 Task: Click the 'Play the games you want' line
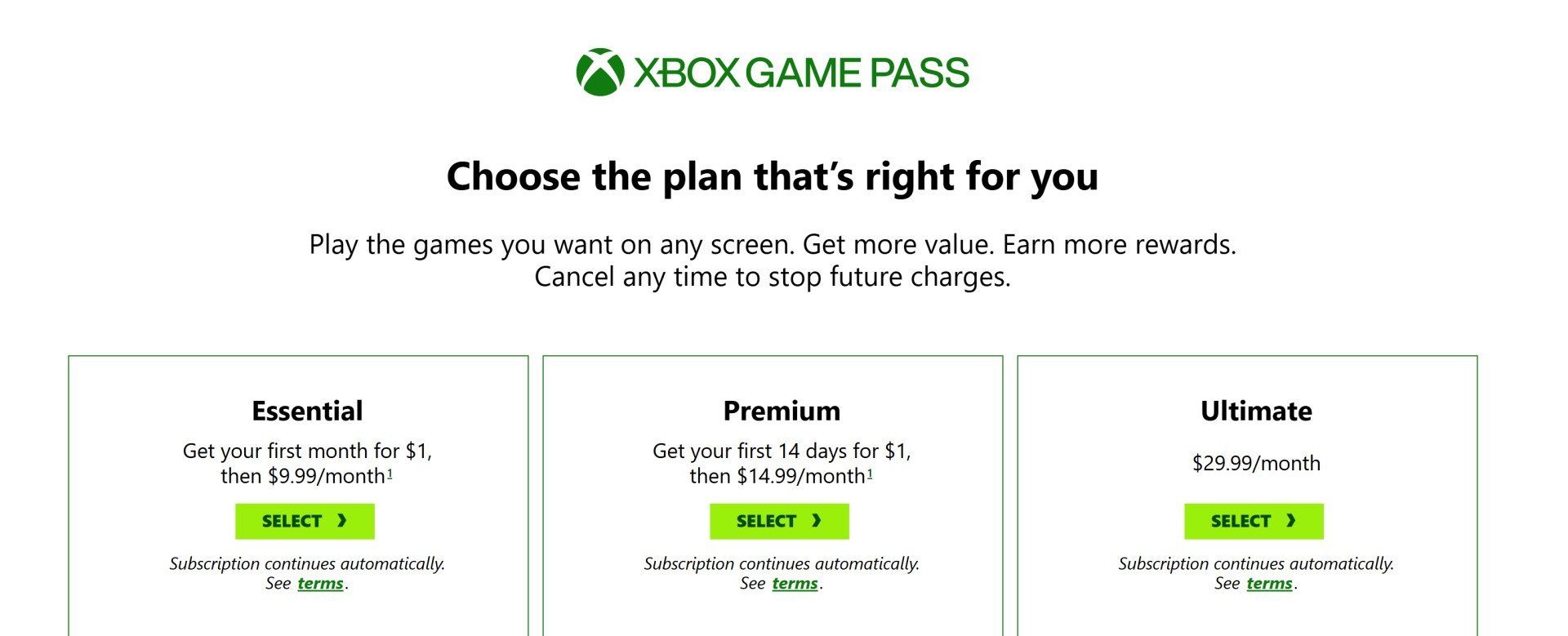tap(772, 244)
